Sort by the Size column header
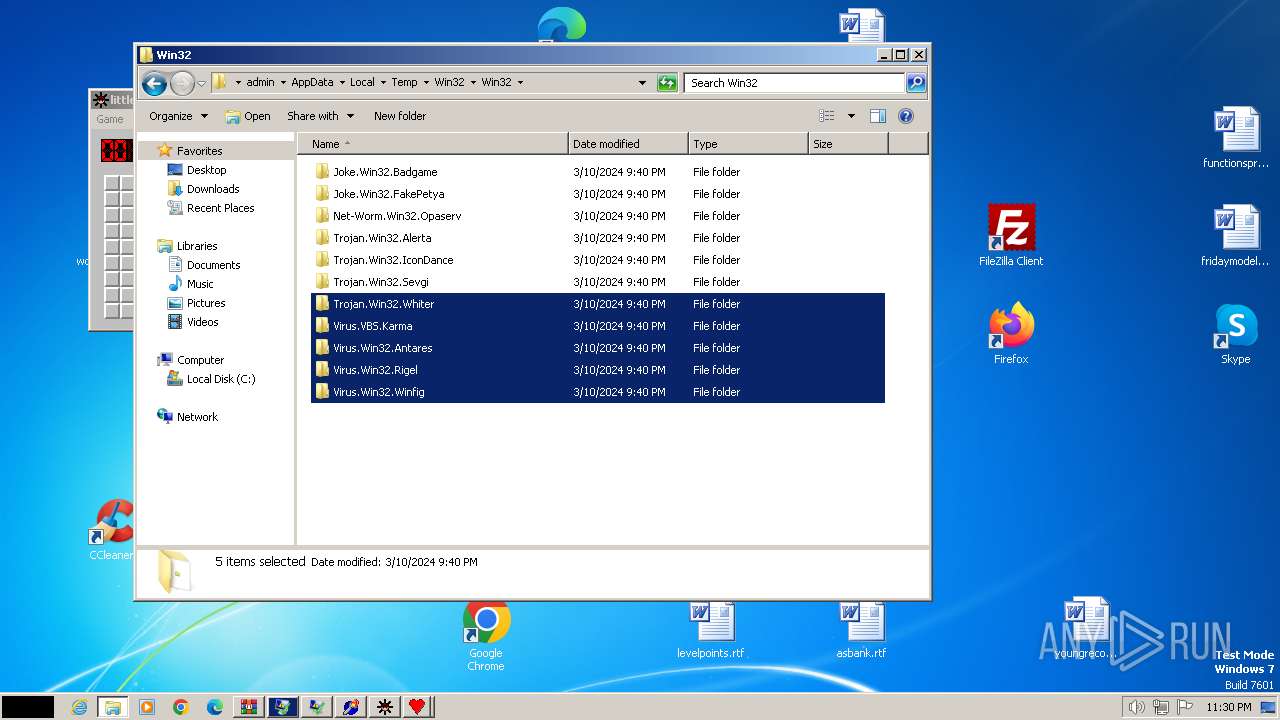The image size is (1280, 720). pyautogui.click(x=848, y=144)
